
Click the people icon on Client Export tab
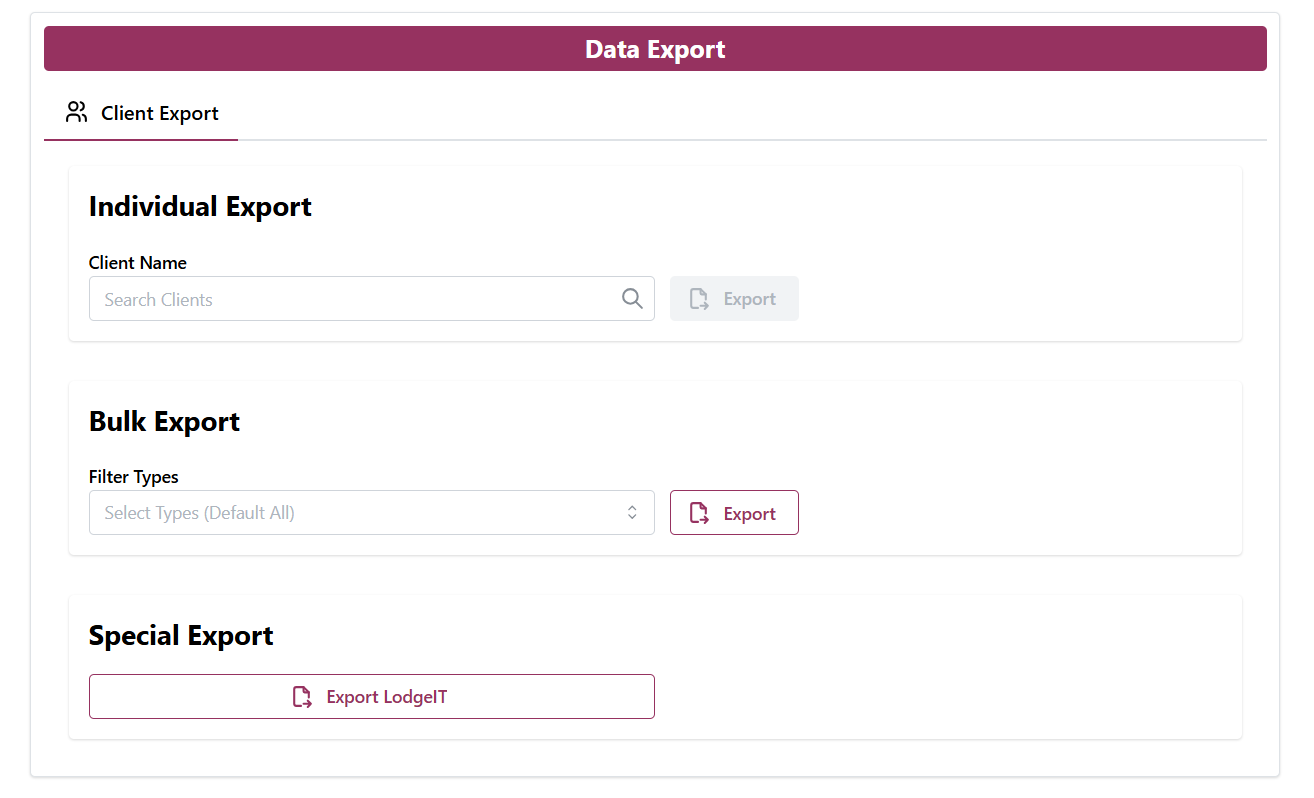click(76, 112)
